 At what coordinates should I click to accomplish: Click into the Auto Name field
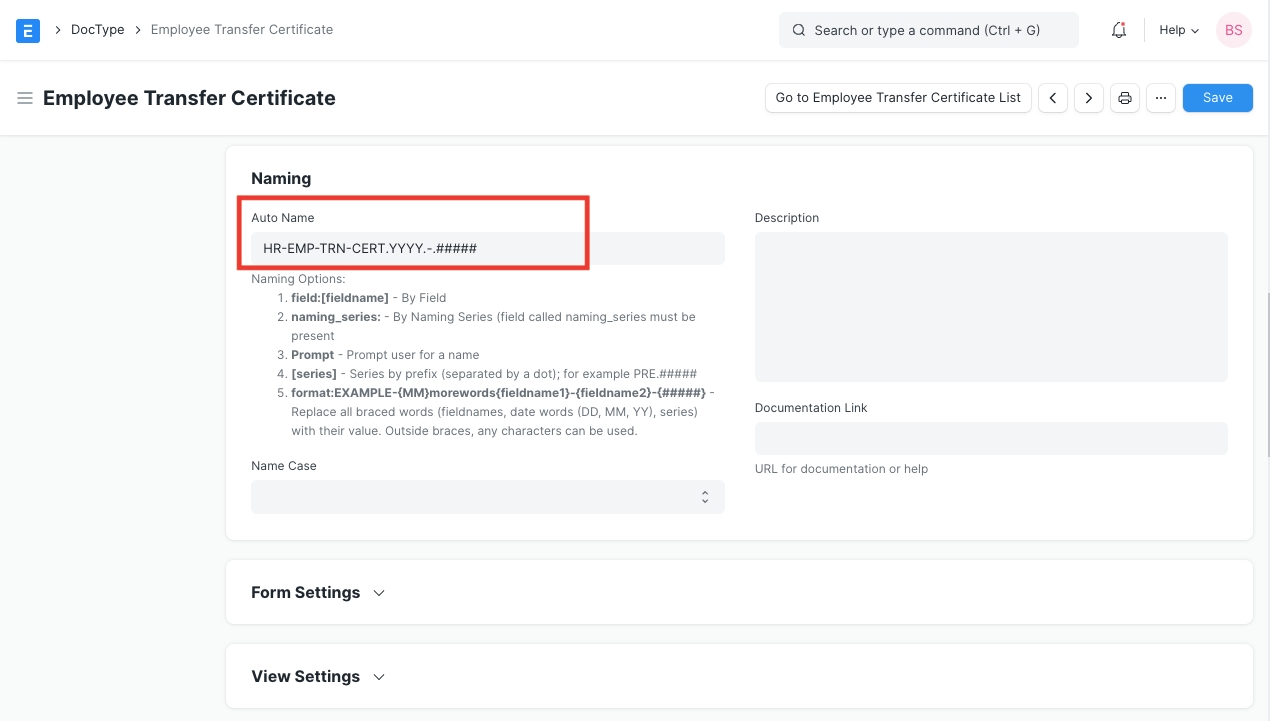tap(487, 248)
